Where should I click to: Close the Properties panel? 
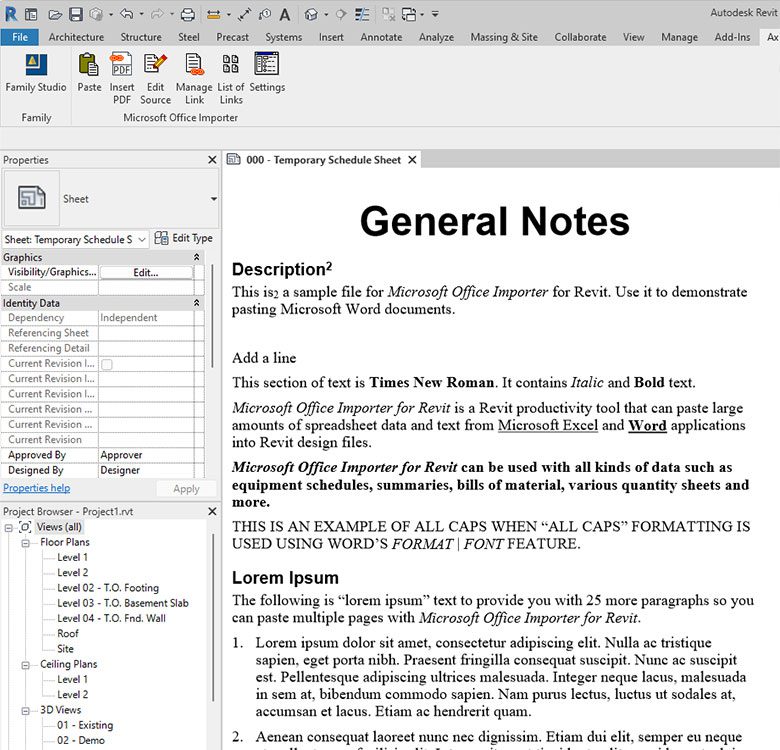click(212, 160)
